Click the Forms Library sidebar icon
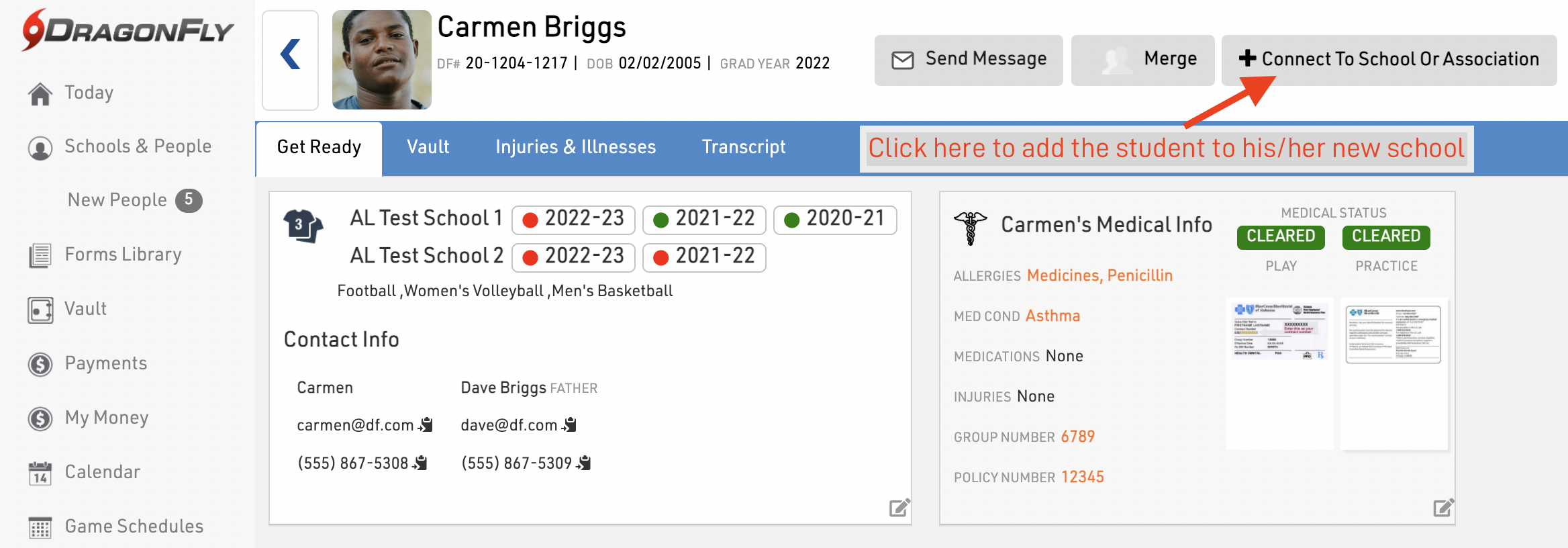Viewport: 1568px width, 548px height. pyautogui.click(x=40, y=256)
